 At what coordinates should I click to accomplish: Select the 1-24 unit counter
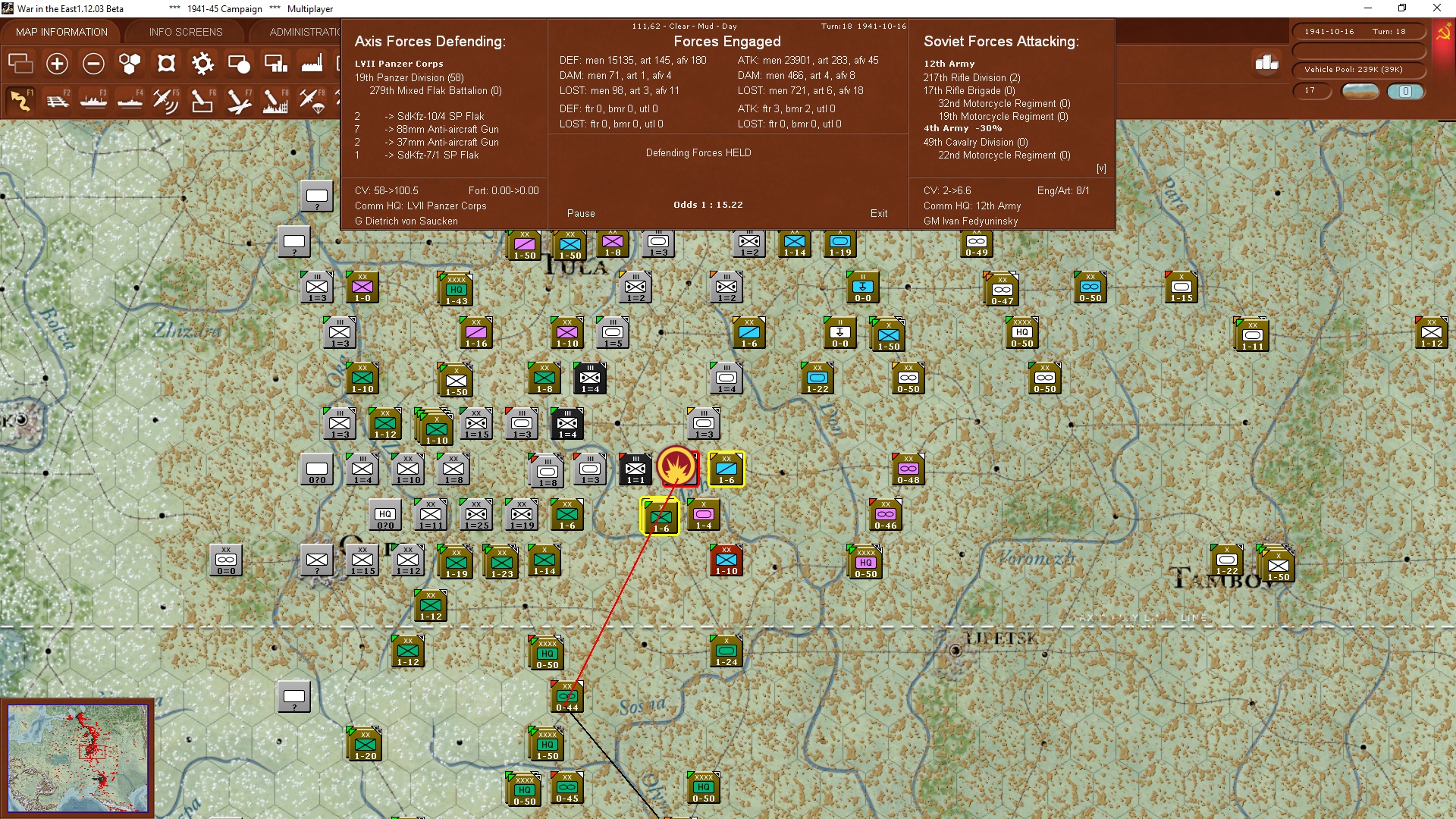(726, 651)
